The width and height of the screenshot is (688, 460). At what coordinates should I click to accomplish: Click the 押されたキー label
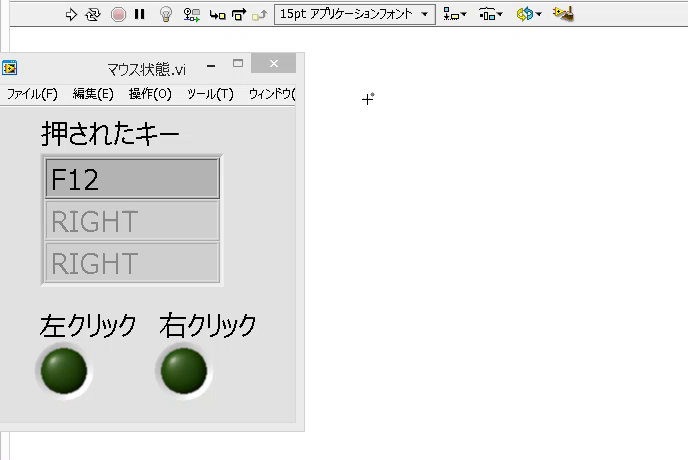(110, 133)
